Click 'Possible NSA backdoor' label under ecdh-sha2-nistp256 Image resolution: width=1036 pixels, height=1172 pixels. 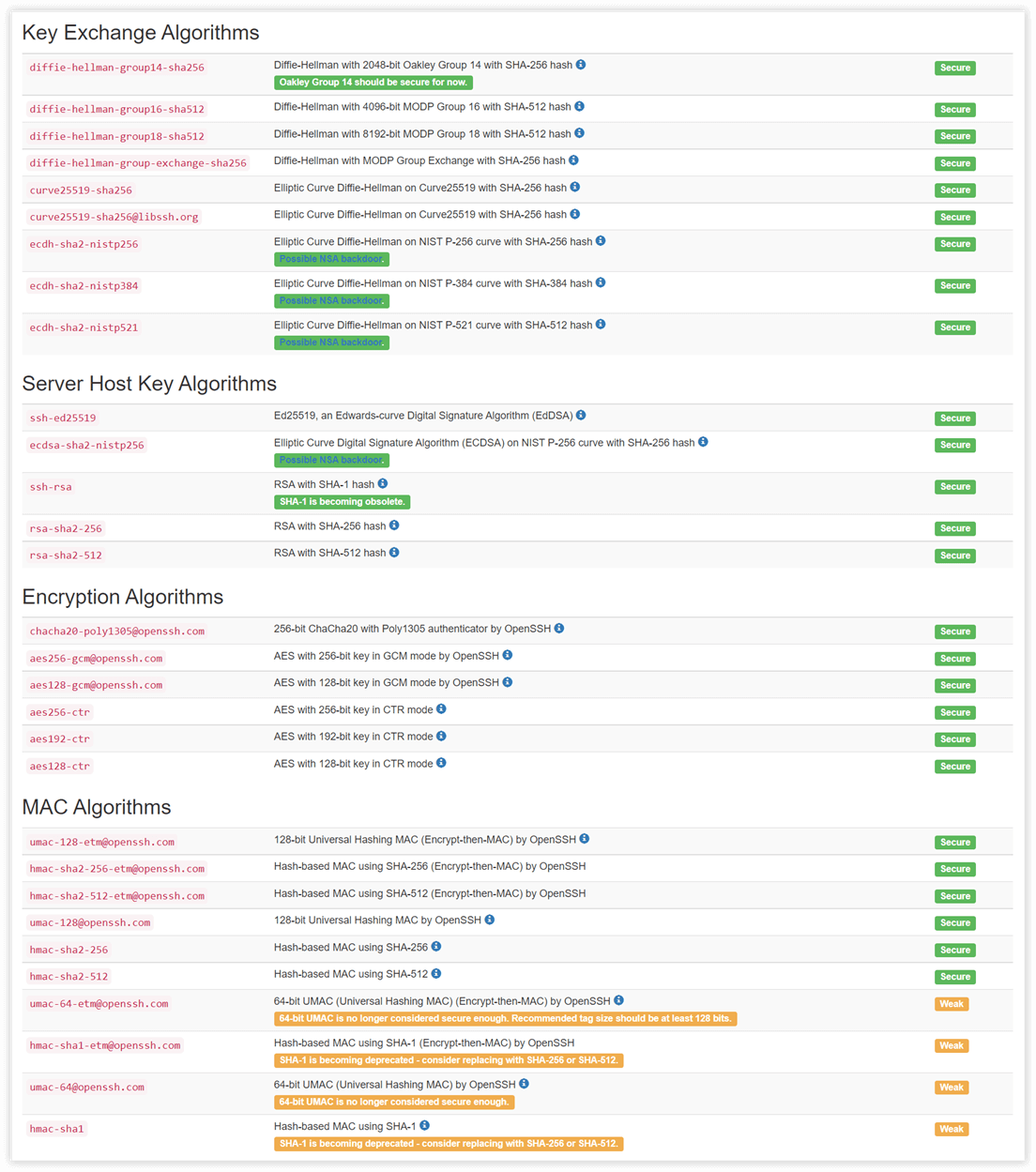(331, 259)
